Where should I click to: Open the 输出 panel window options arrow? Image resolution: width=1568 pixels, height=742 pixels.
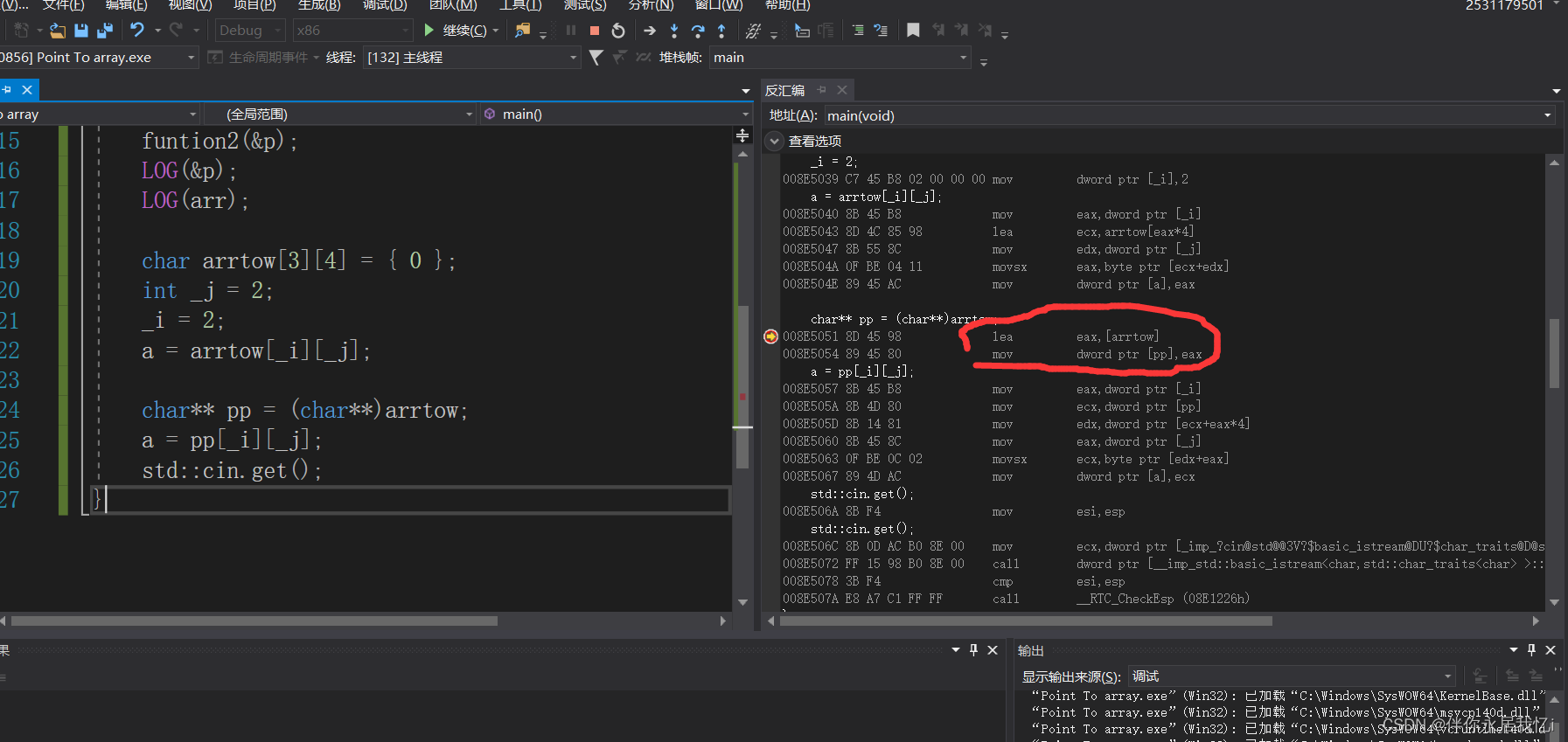(x=1513, y=650)
